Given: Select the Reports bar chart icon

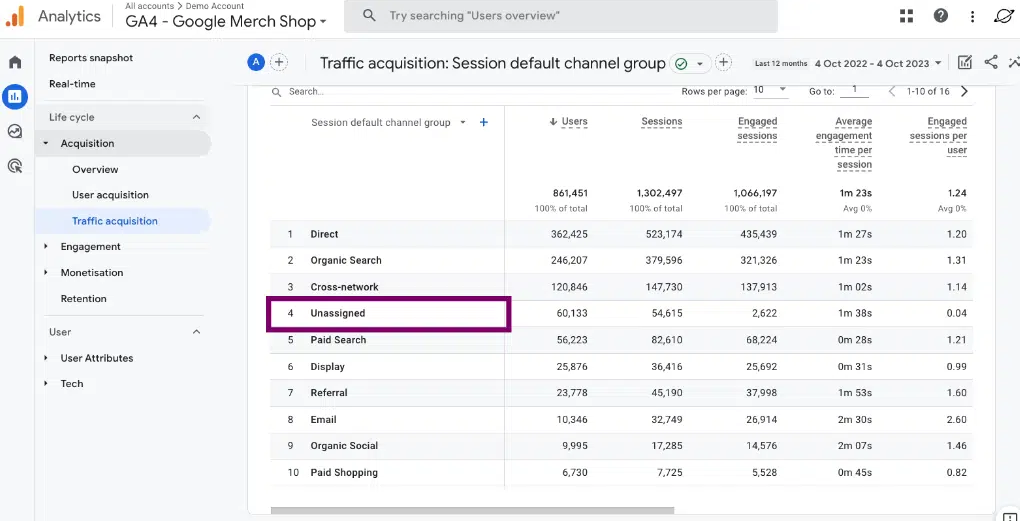Looking at the screenshot, I should tap(15, 97).
